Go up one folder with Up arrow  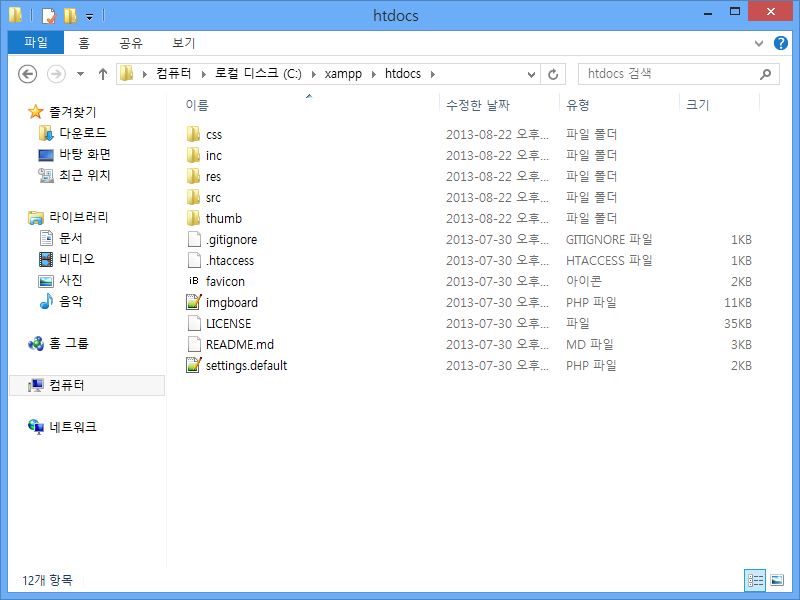(103, 74)
